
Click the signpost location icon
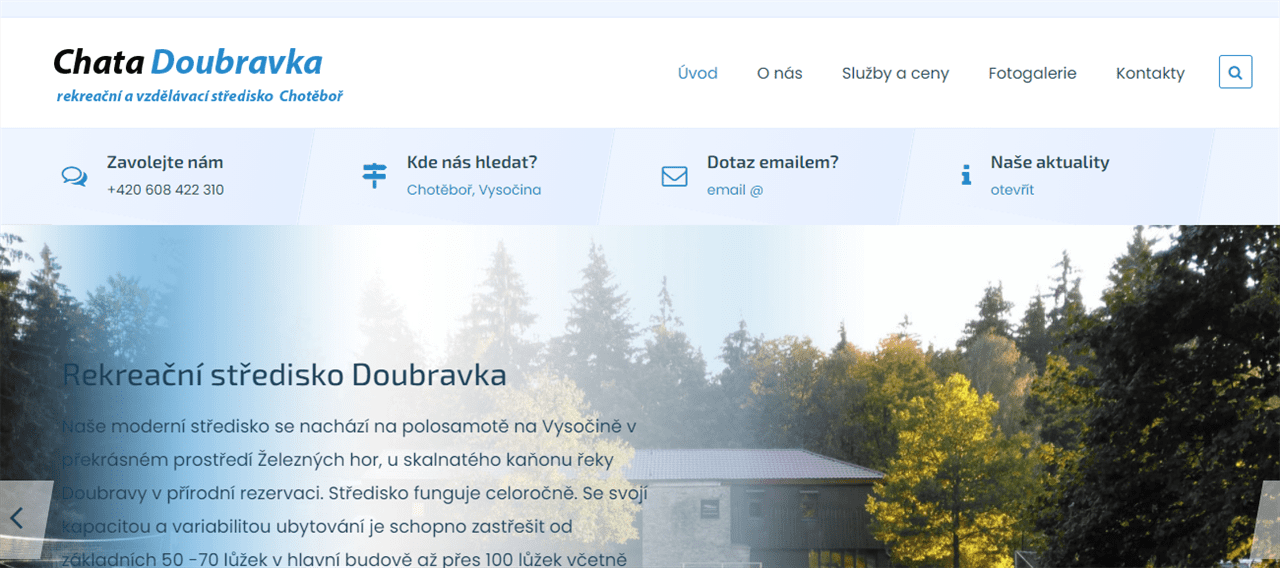pyautogui.click(x=374, y=176)
